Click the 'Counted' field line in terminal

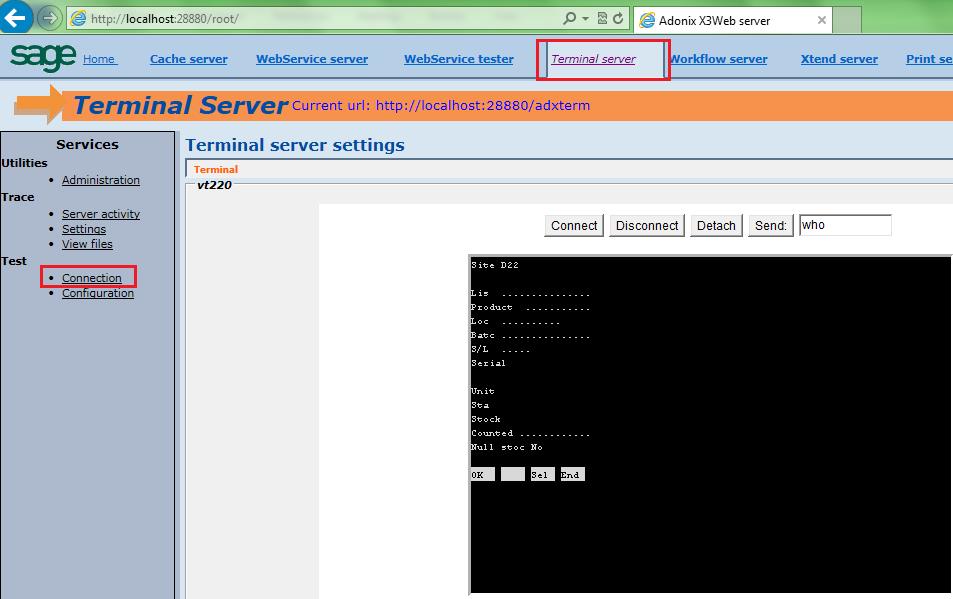pos(530,433)
